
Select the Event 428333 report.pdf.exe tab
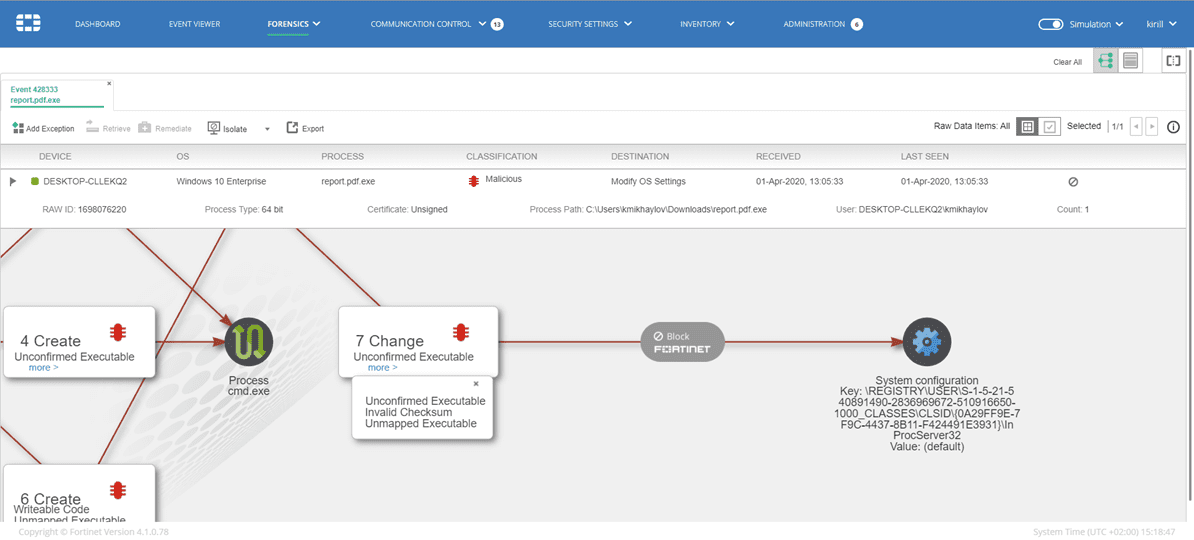pos(56,94)
